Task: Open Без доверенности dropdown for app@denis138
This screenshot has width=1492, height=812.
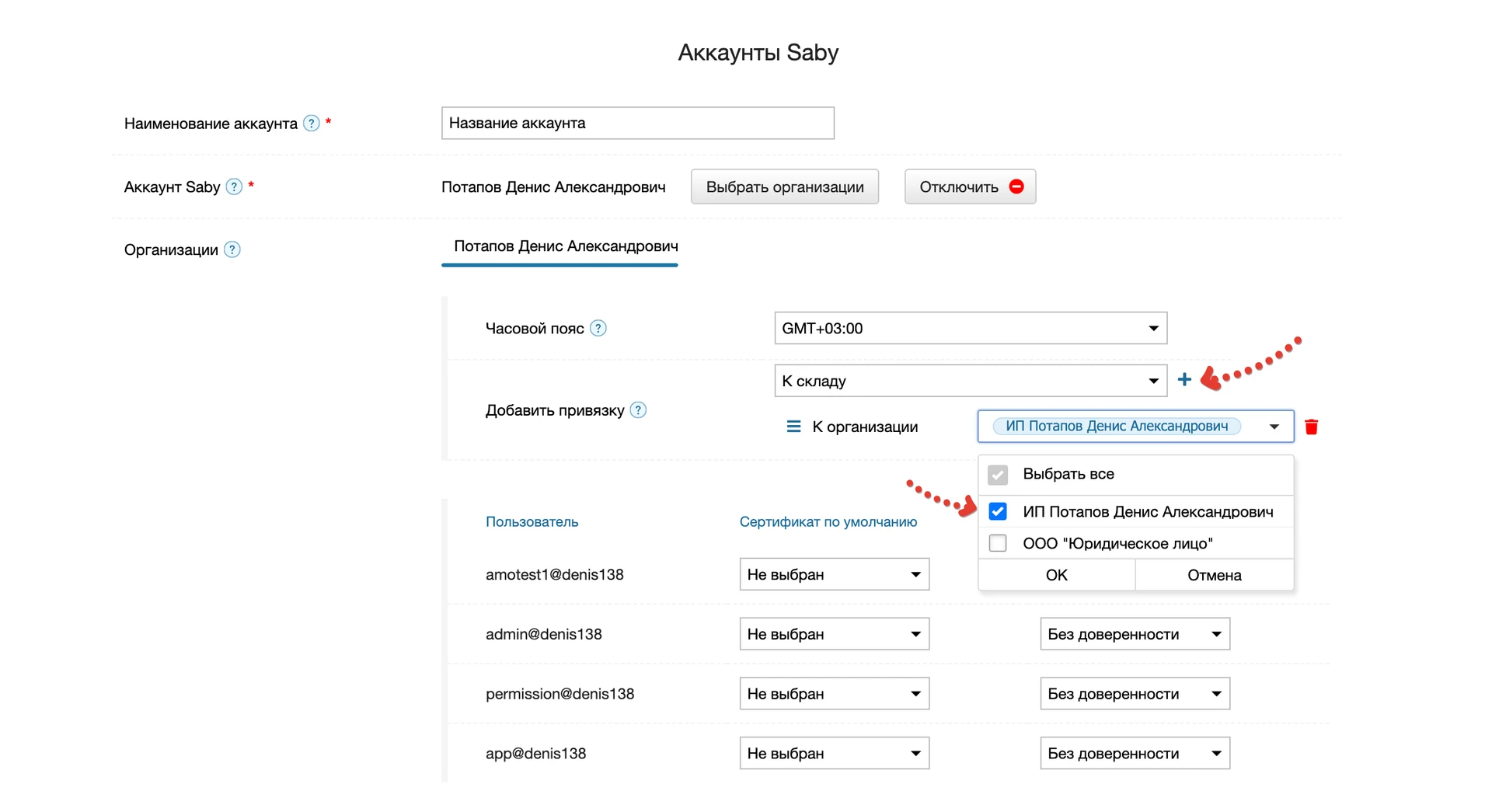Action: [1135, 753]
